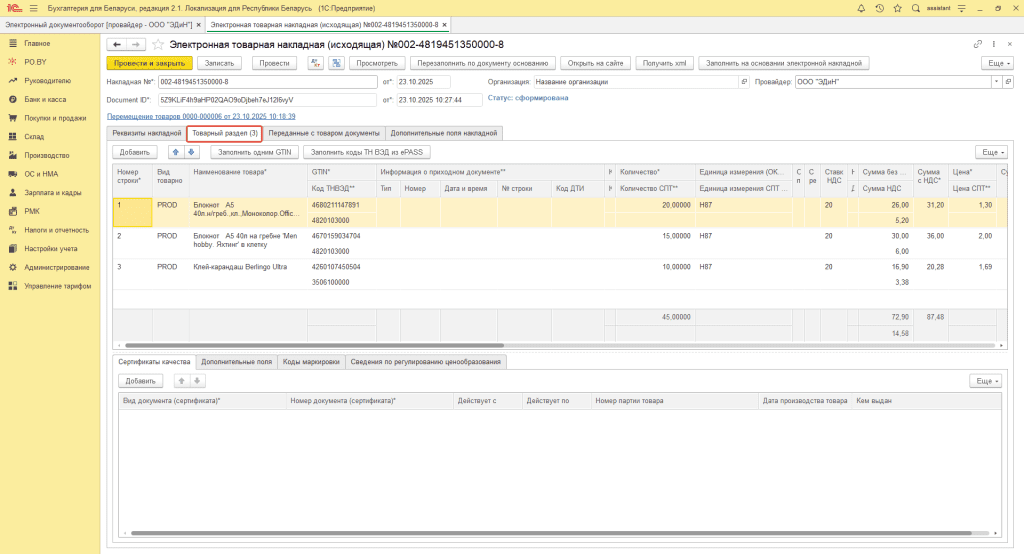Add document to favorites with title star

pos(158,45)
